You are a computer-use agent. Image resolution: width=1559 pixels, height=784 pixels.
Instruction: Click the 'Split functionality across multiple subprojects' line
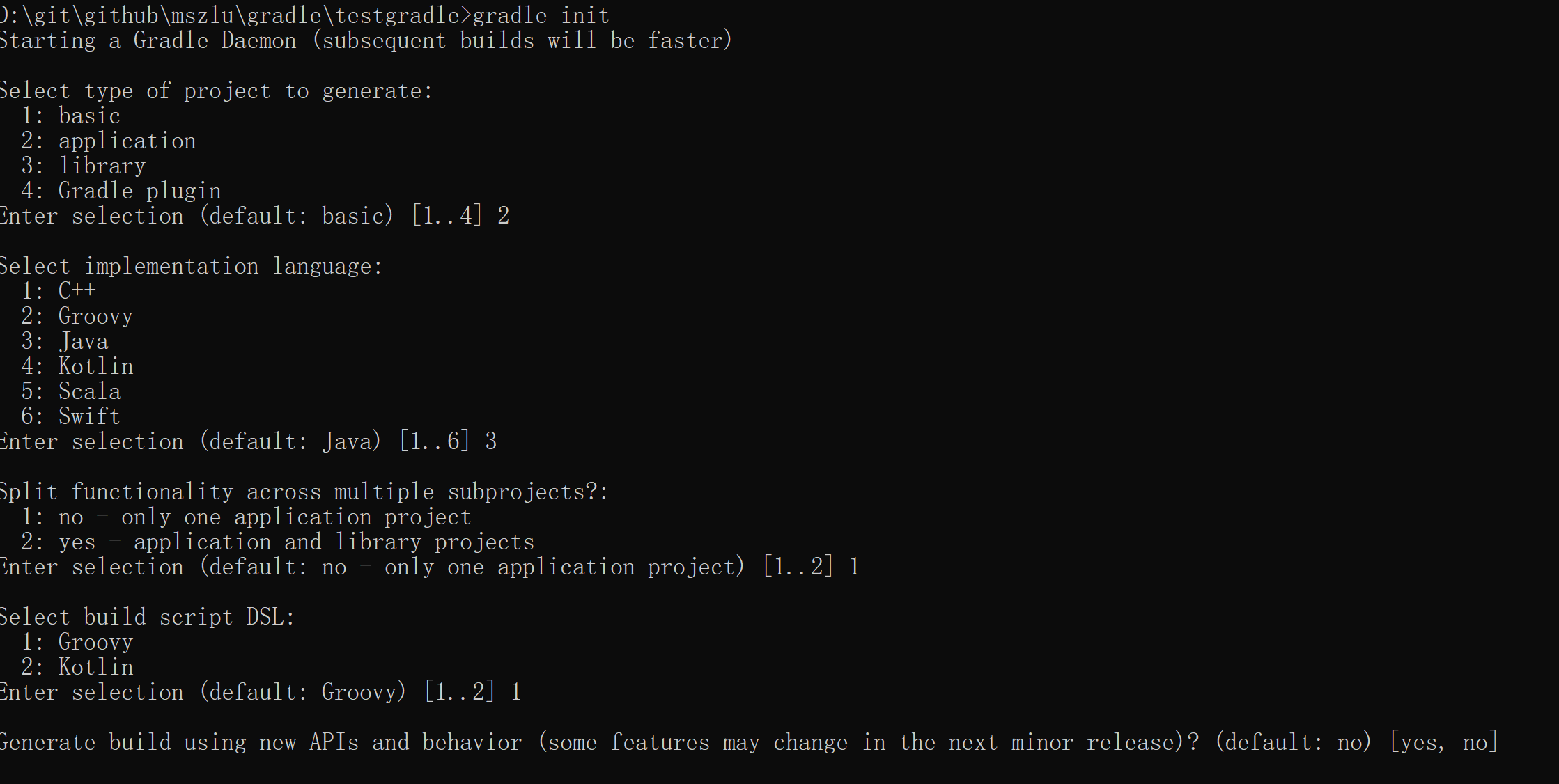tap(304, 492)
